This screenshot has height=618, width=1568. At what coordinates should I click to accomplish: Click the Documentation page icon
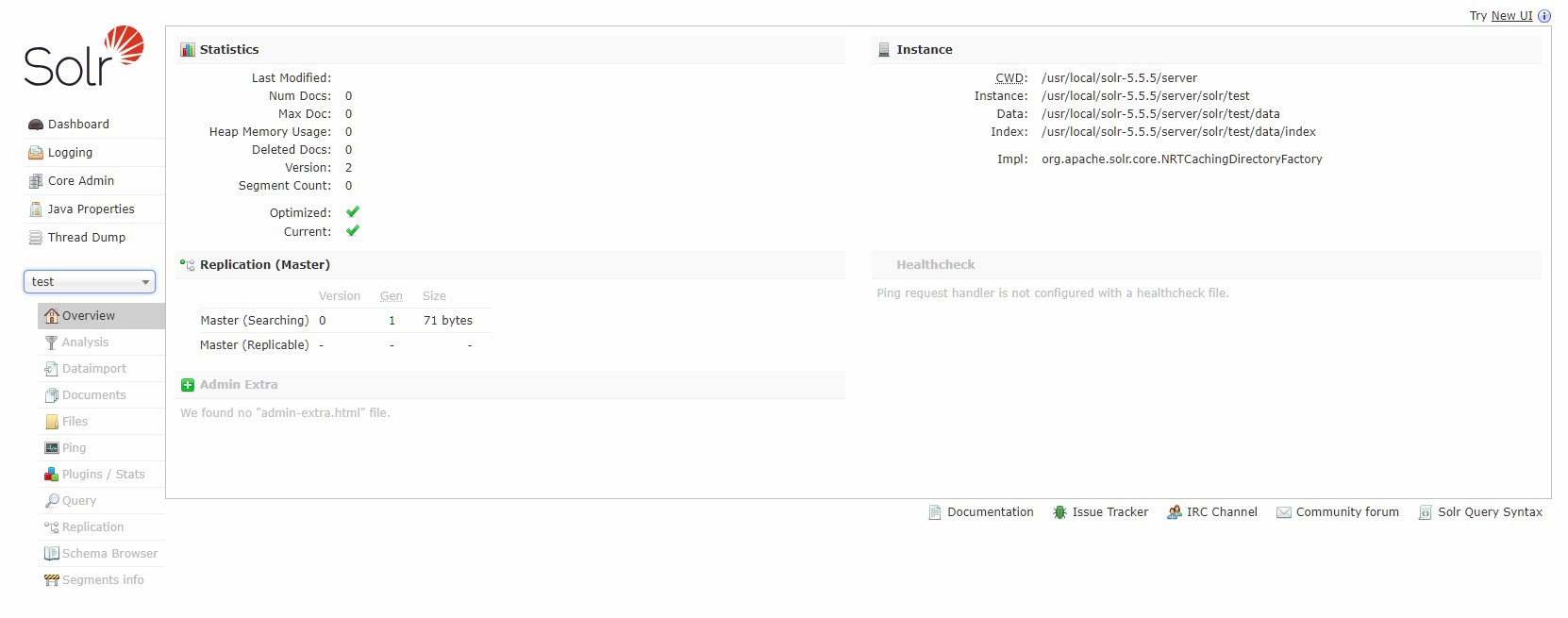coord(935,512)
